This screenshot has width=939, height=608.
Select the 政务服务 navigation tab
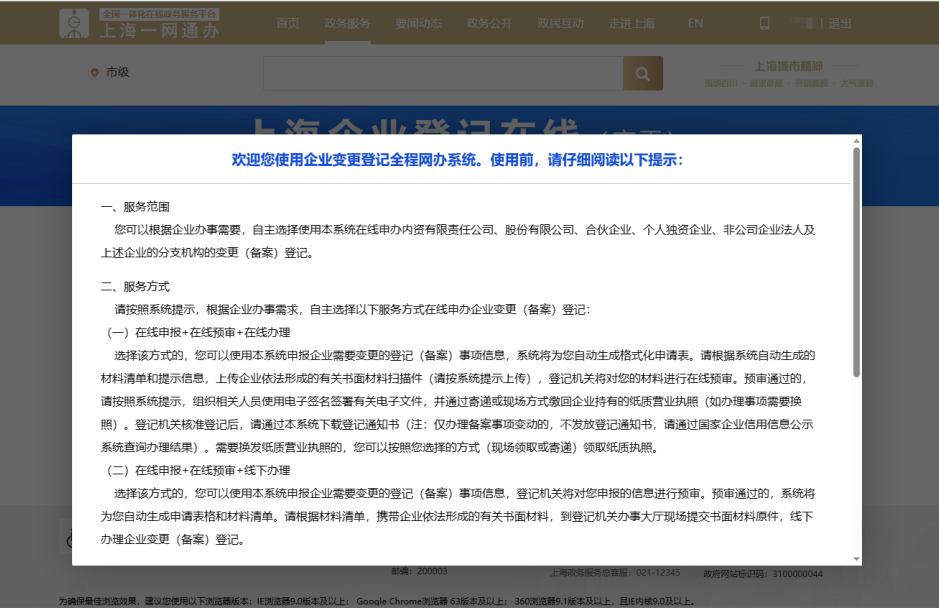tap(347, 24)
